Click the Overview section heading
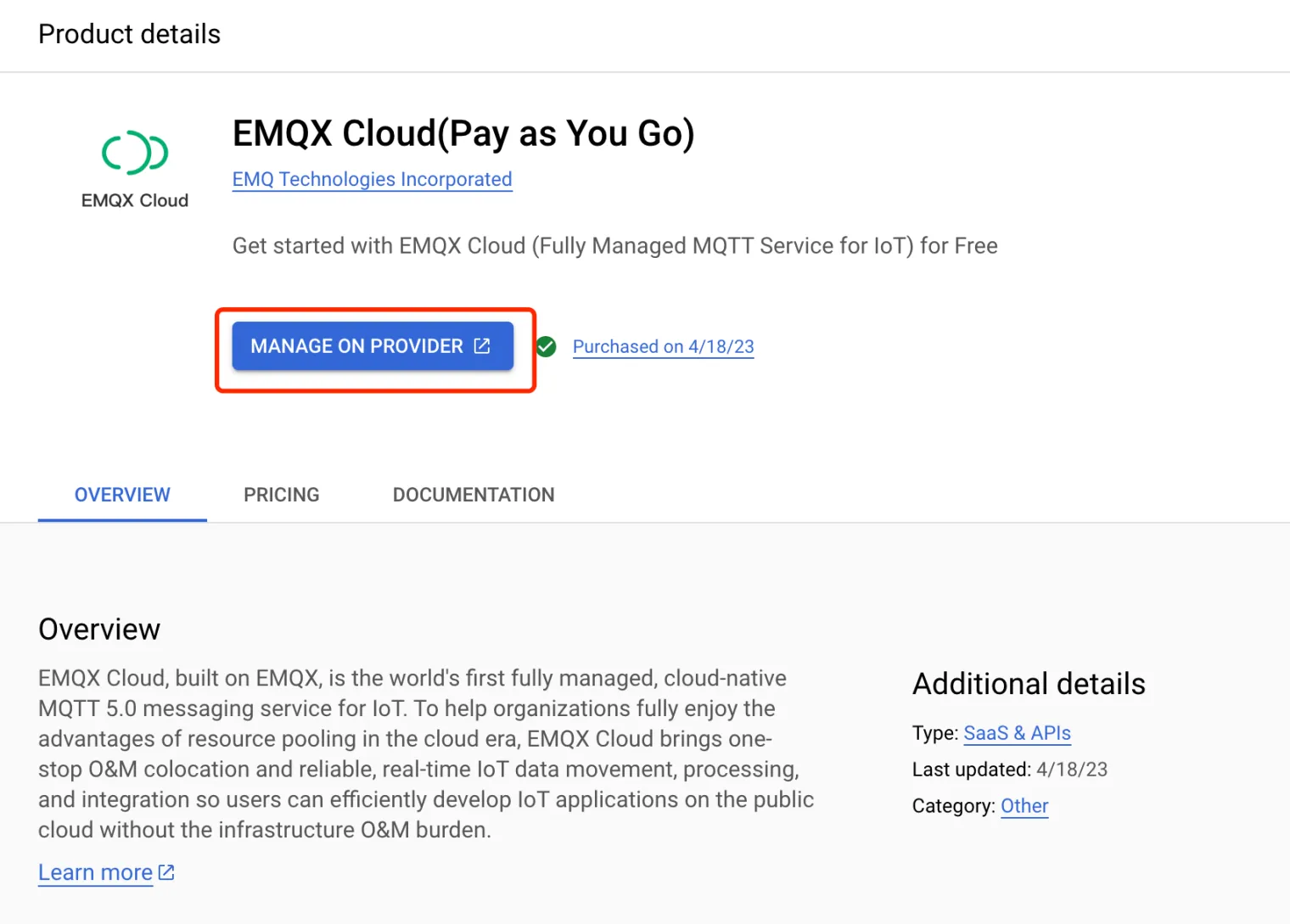The image size is (1290, 924). click(99, 630)
